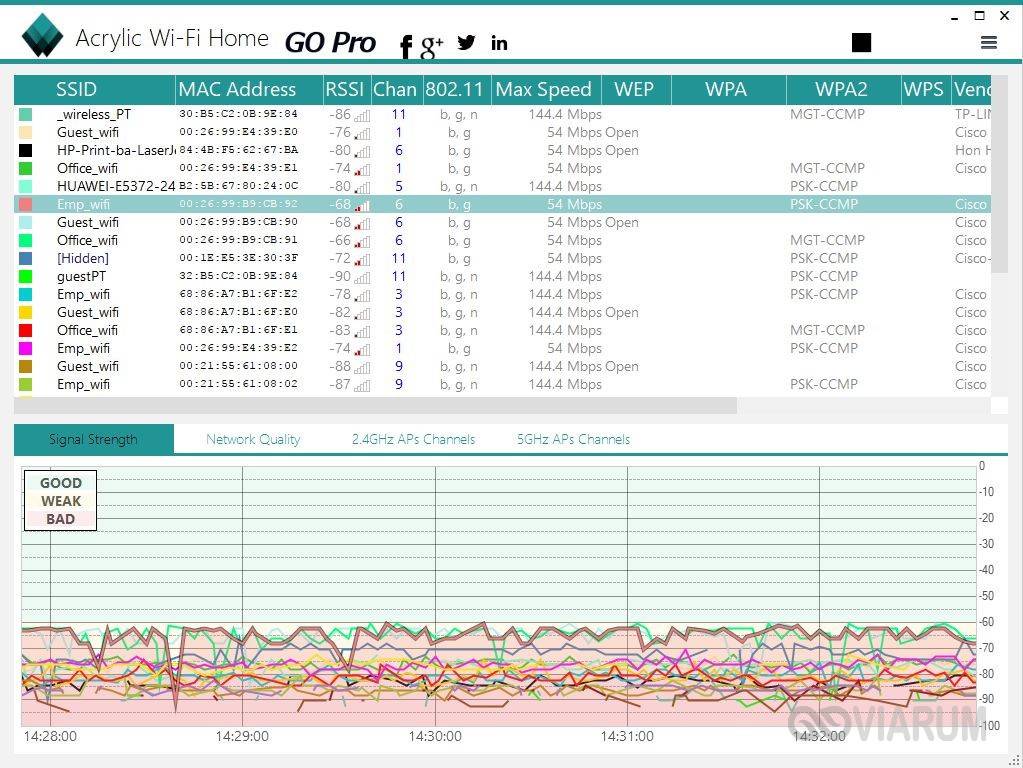
Task: Click red color swatch for Office_wifi
Action: click(x=25, y=331)
